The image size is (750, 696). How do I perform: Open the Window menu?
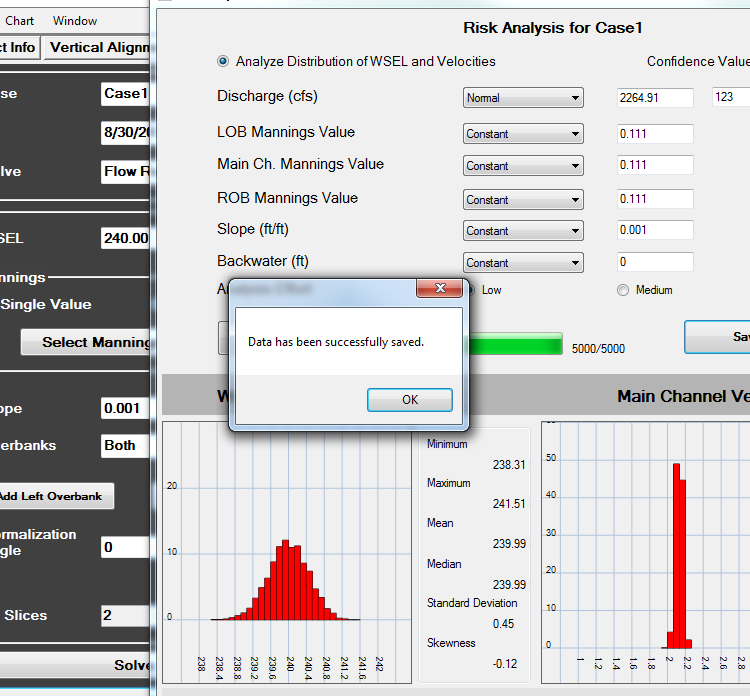click(x=75, y=21)
